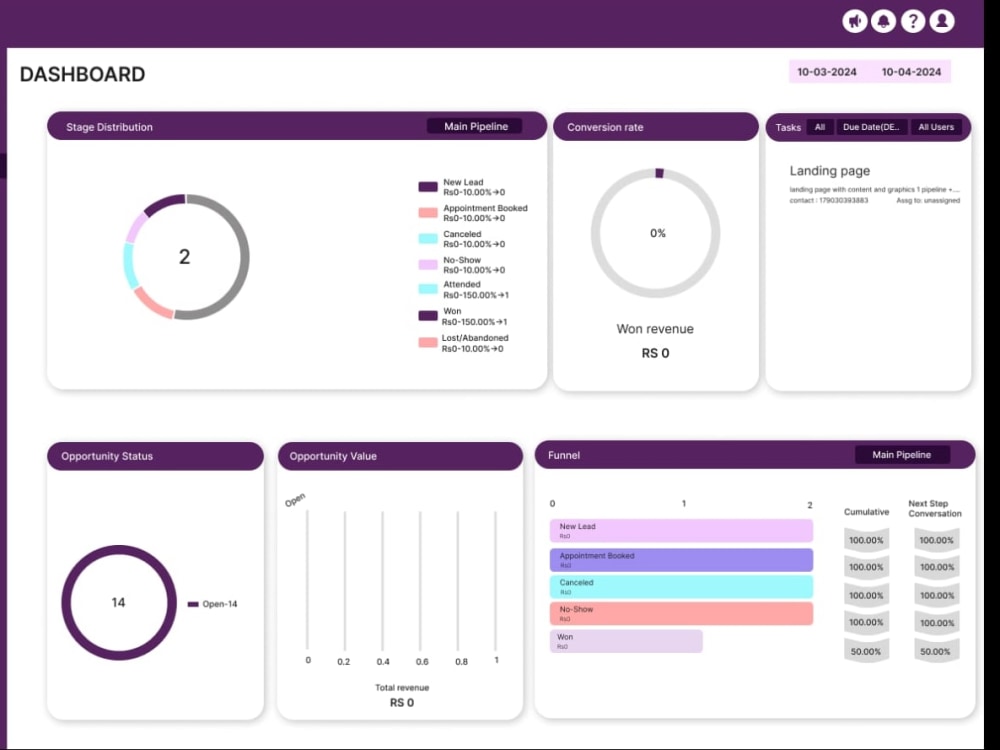
Task: Click the 50.00% Cumulative value
Action: pos(865,651)
